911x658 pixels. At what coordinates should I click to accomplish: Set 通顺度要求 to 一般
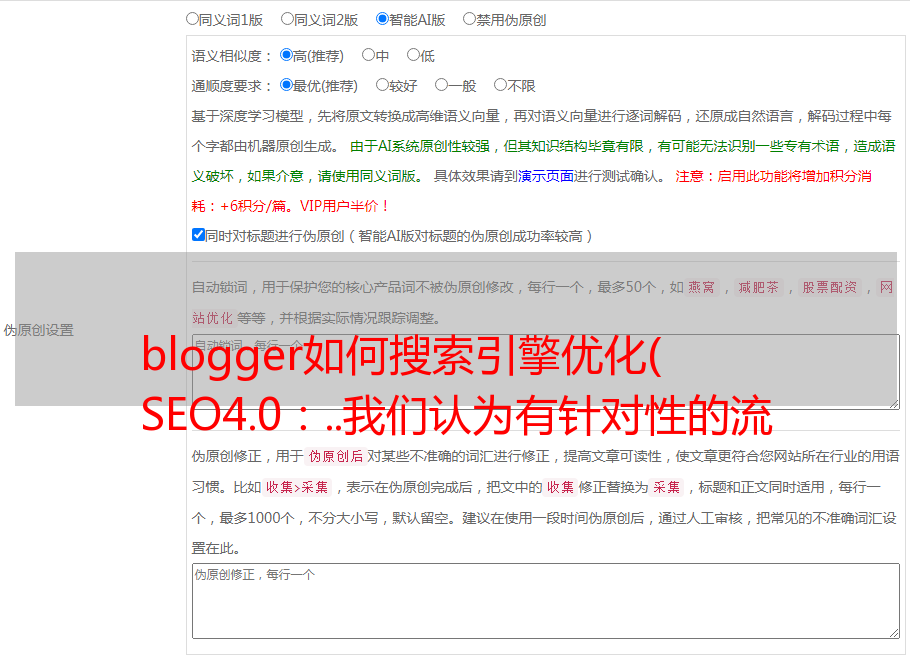(x=442, y=85)
